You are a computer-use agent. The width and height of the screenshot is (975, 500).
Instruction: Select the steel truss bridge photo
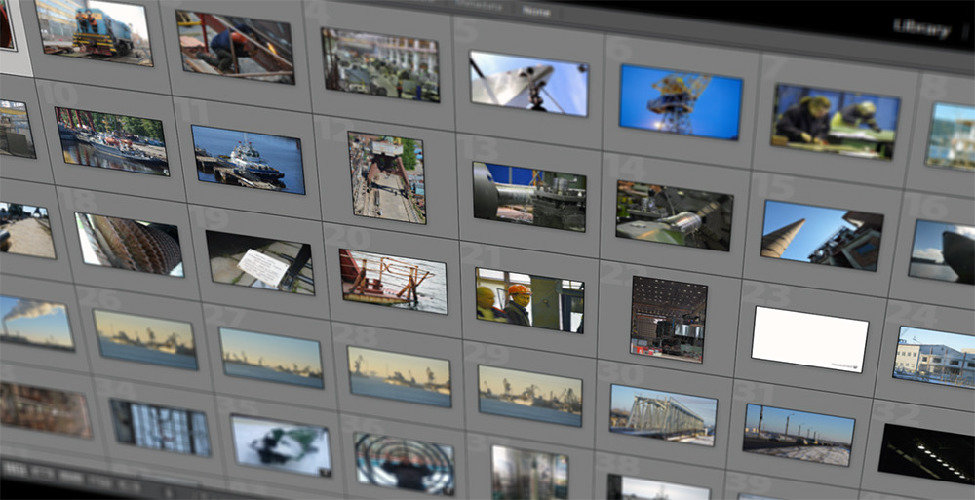[662, 414]
